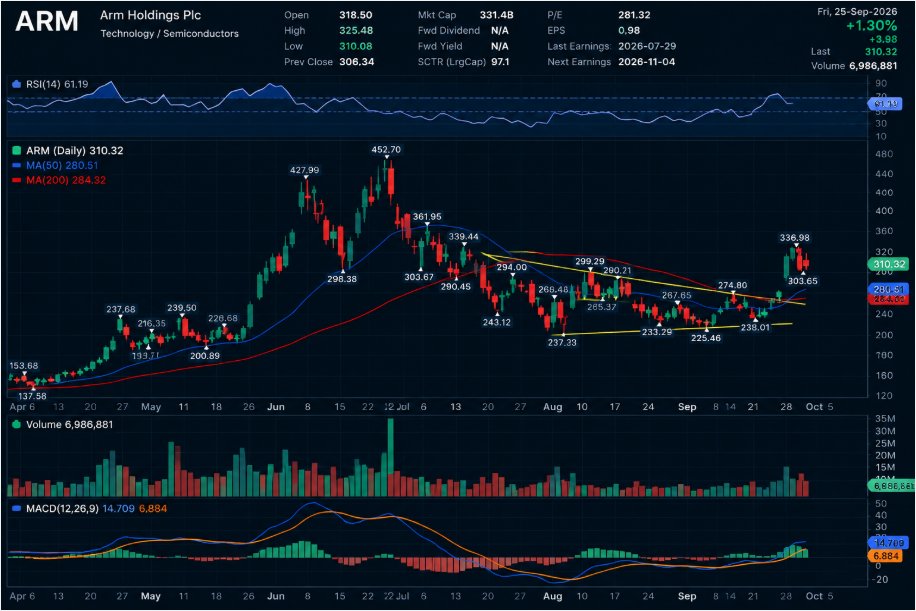Image resolution: width=916 pixels, height=611 pixels.
Task: Click the Mkt Cap value 331.4B
Action: coord(497,15)
